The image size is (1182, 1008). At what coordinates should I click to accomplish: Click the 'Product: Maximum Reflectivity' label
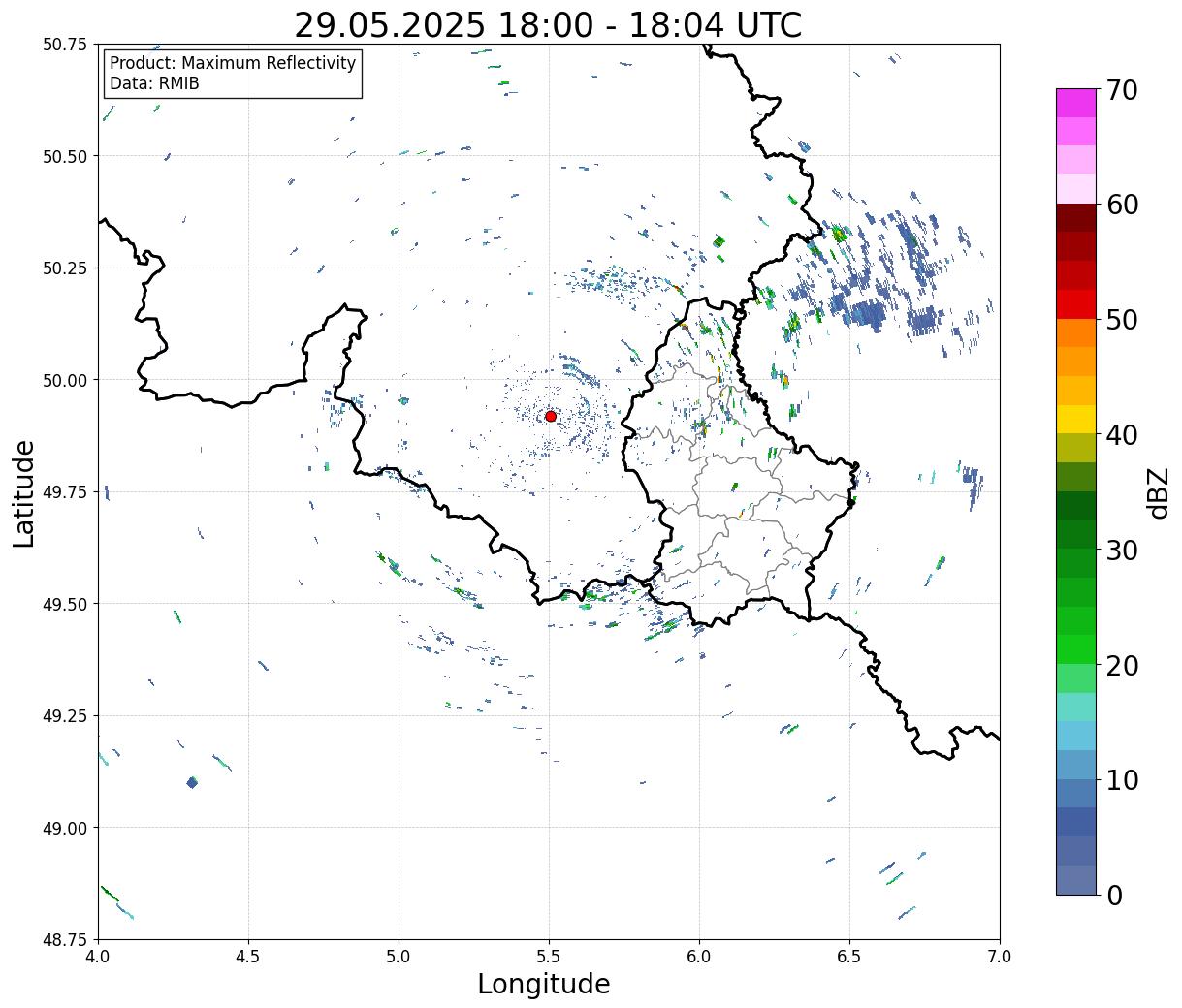(233, 63)
